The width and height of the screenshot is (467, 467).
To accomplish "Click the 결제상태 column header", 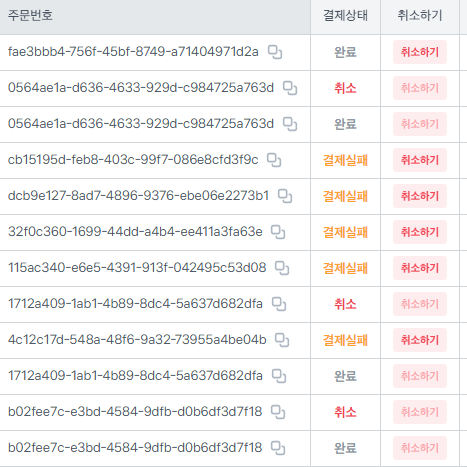I will pos(345,15).
